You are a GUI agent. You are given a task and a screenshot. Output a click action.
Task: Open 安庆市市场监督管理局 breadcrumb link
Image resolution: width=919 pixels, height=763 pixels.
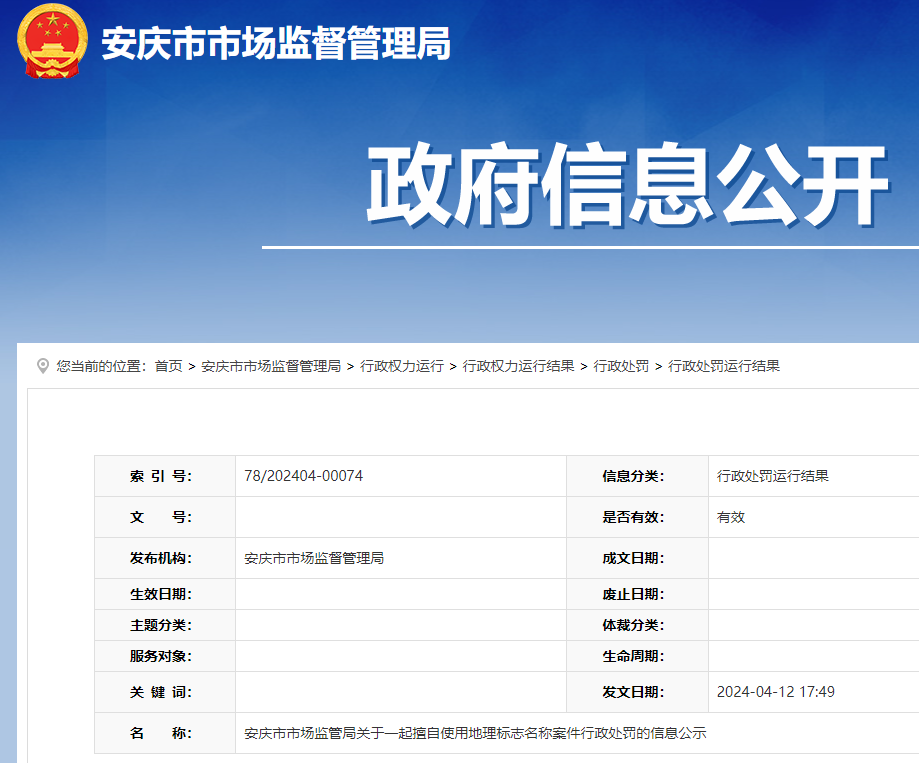tap(270, 366)
